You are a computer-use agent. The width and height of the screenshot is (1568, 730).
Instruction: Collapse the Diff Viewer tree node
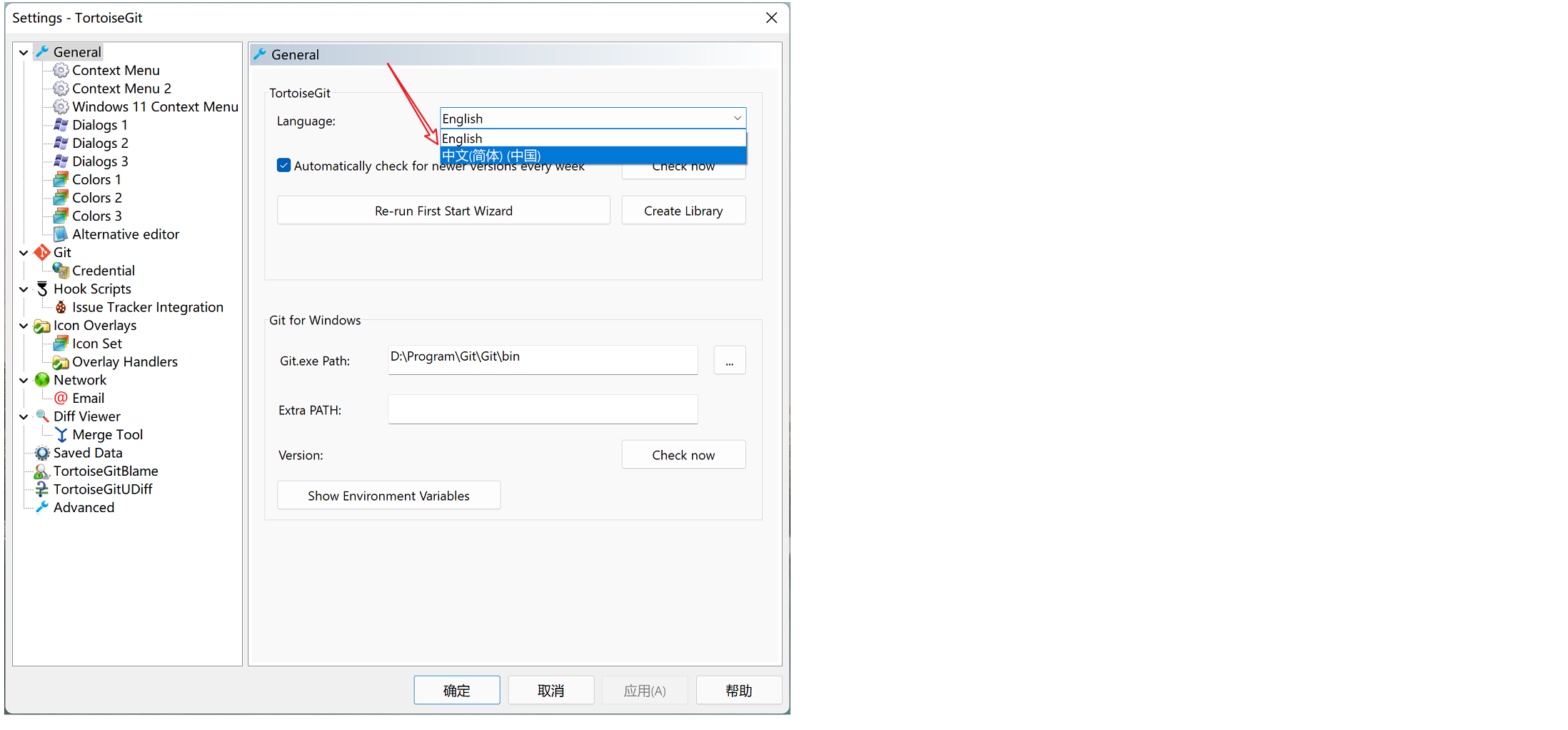(x=24, y=416)
